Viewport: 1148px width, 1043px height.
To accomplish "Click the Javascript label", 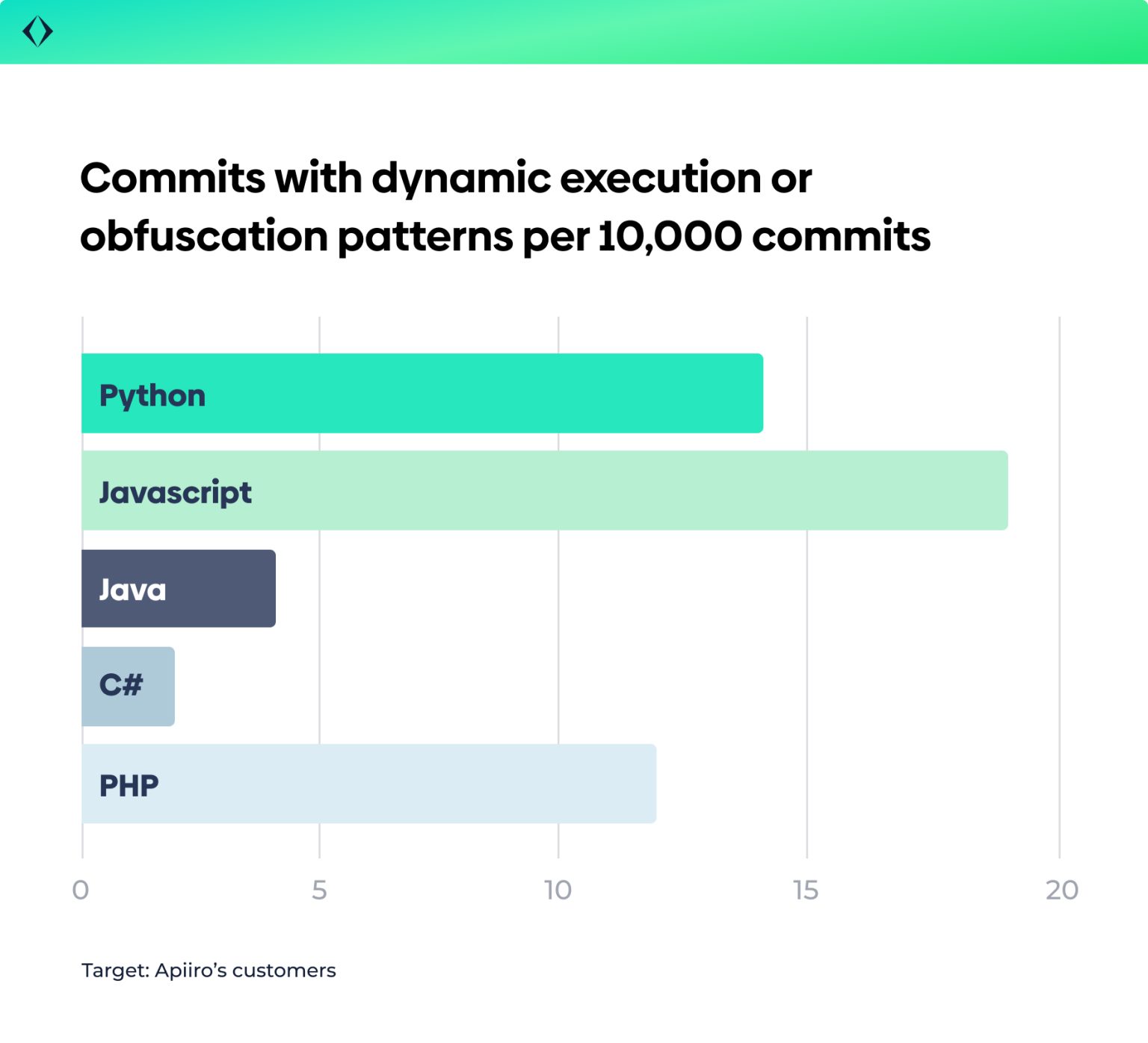I will 175,492.
